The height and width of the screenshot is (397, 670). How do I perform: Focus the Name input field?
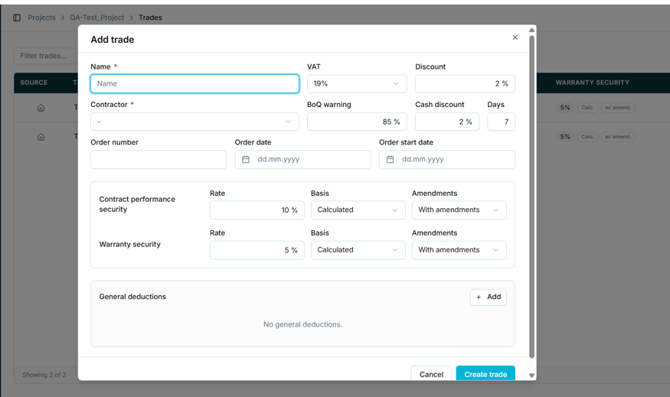tap(194, 84)
